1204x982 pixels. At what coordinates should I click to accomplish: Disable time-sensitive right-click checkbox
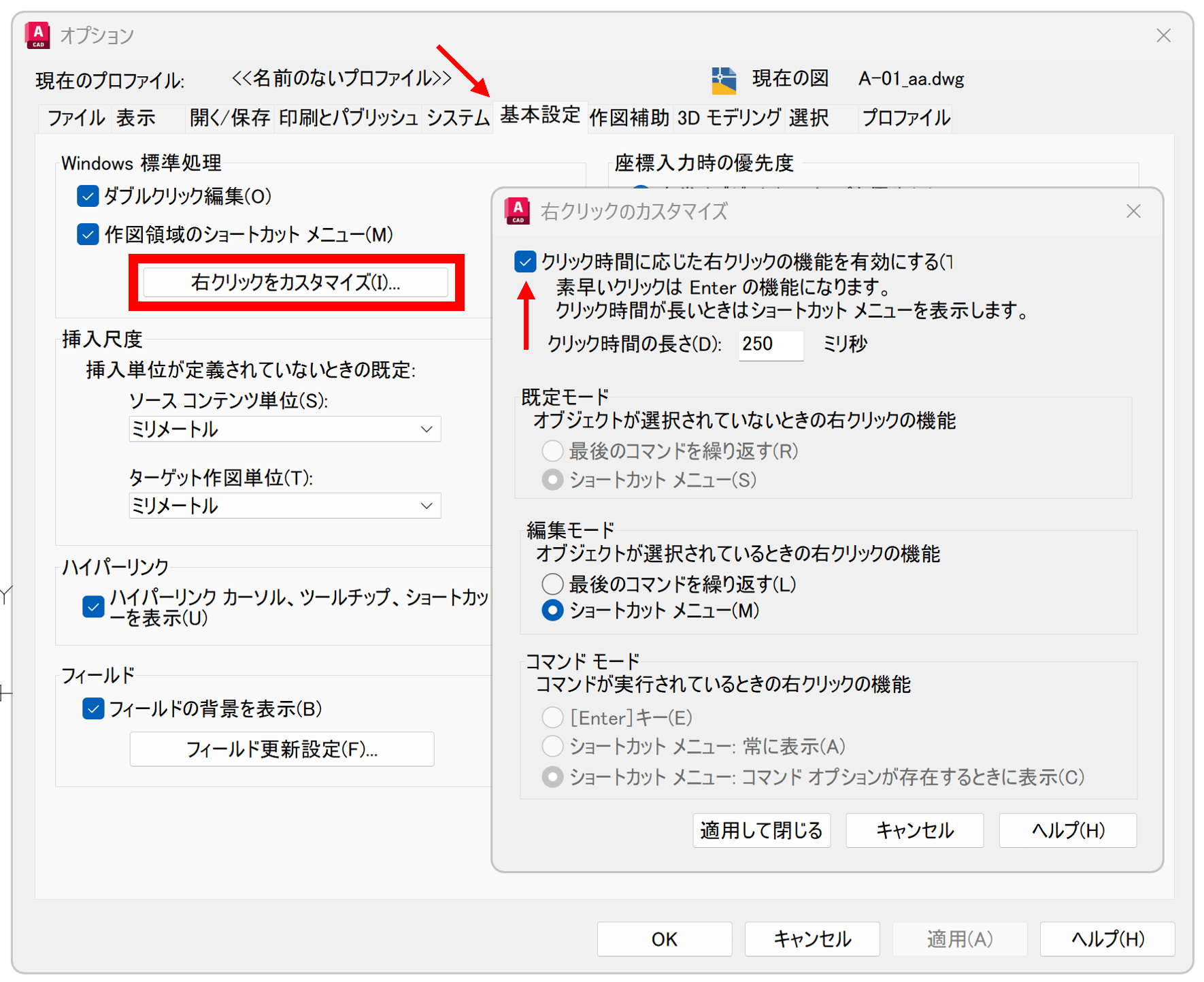pos(525,262)
